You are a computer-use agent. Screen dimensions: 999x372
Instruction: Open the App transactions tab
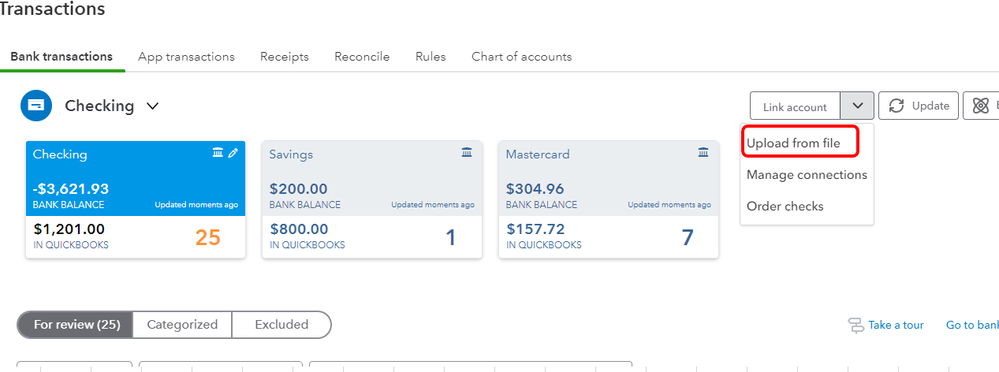pyautogui.click(x=186, y=57)
